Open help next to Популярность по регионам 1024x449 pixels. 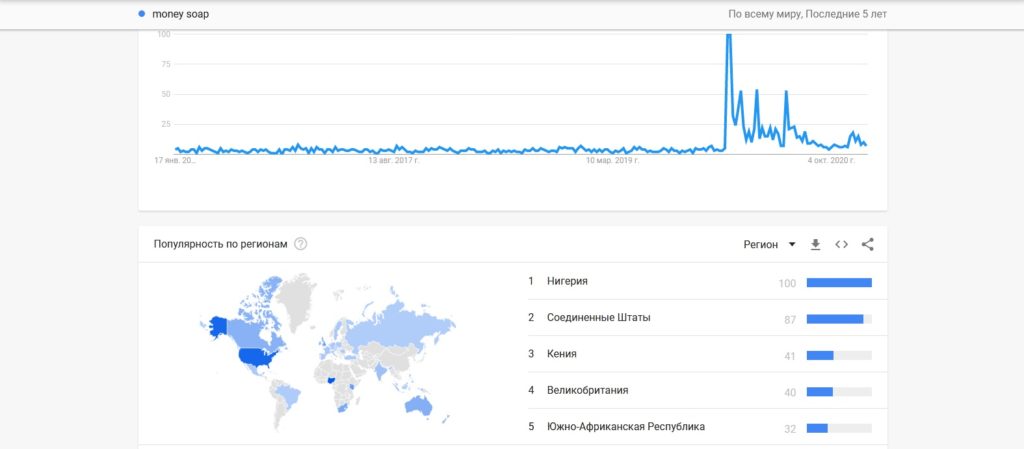pyautogui.click(x=300, y=244)
